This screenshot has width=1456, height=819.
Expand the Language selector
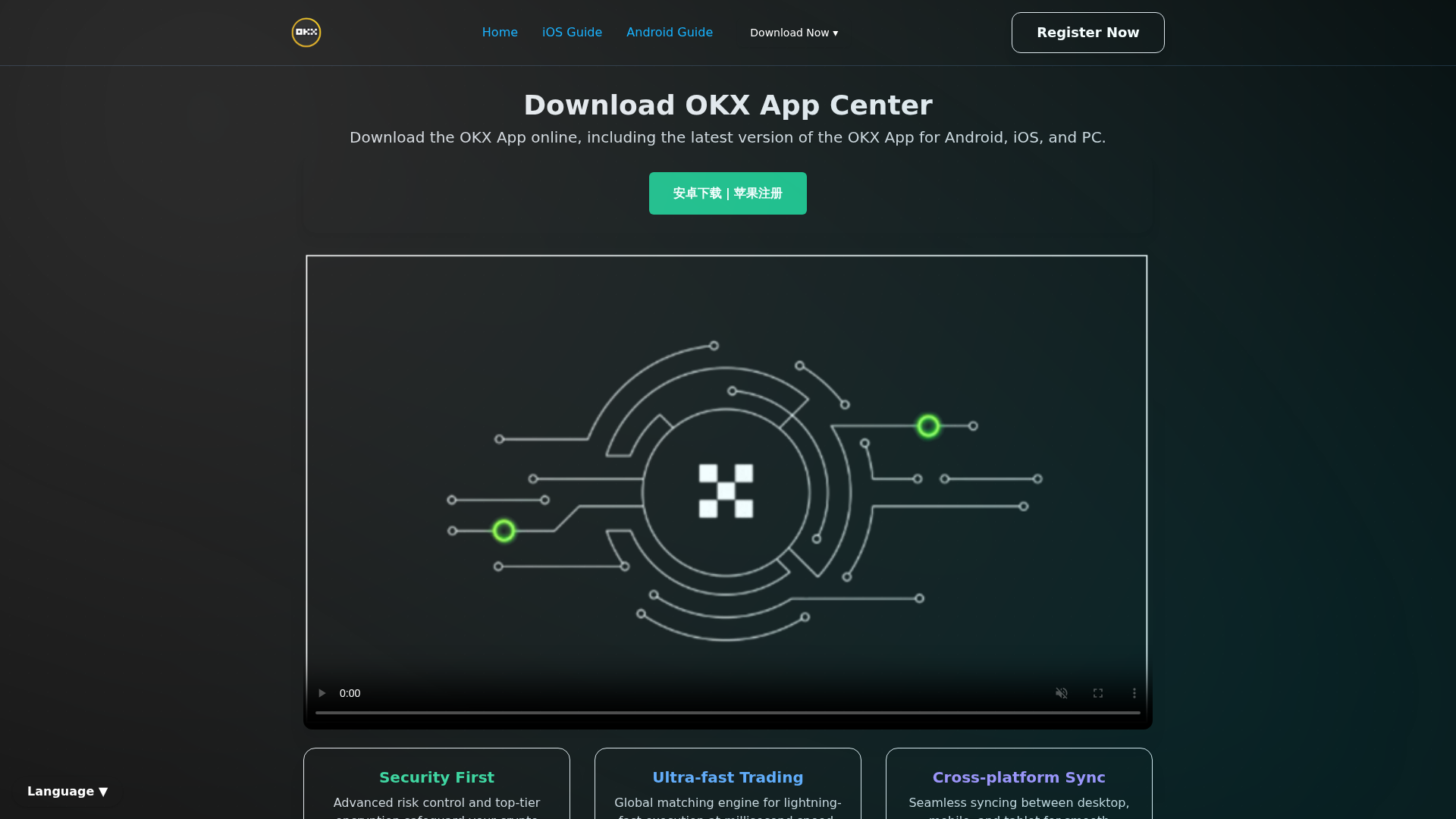click(67, 791)
